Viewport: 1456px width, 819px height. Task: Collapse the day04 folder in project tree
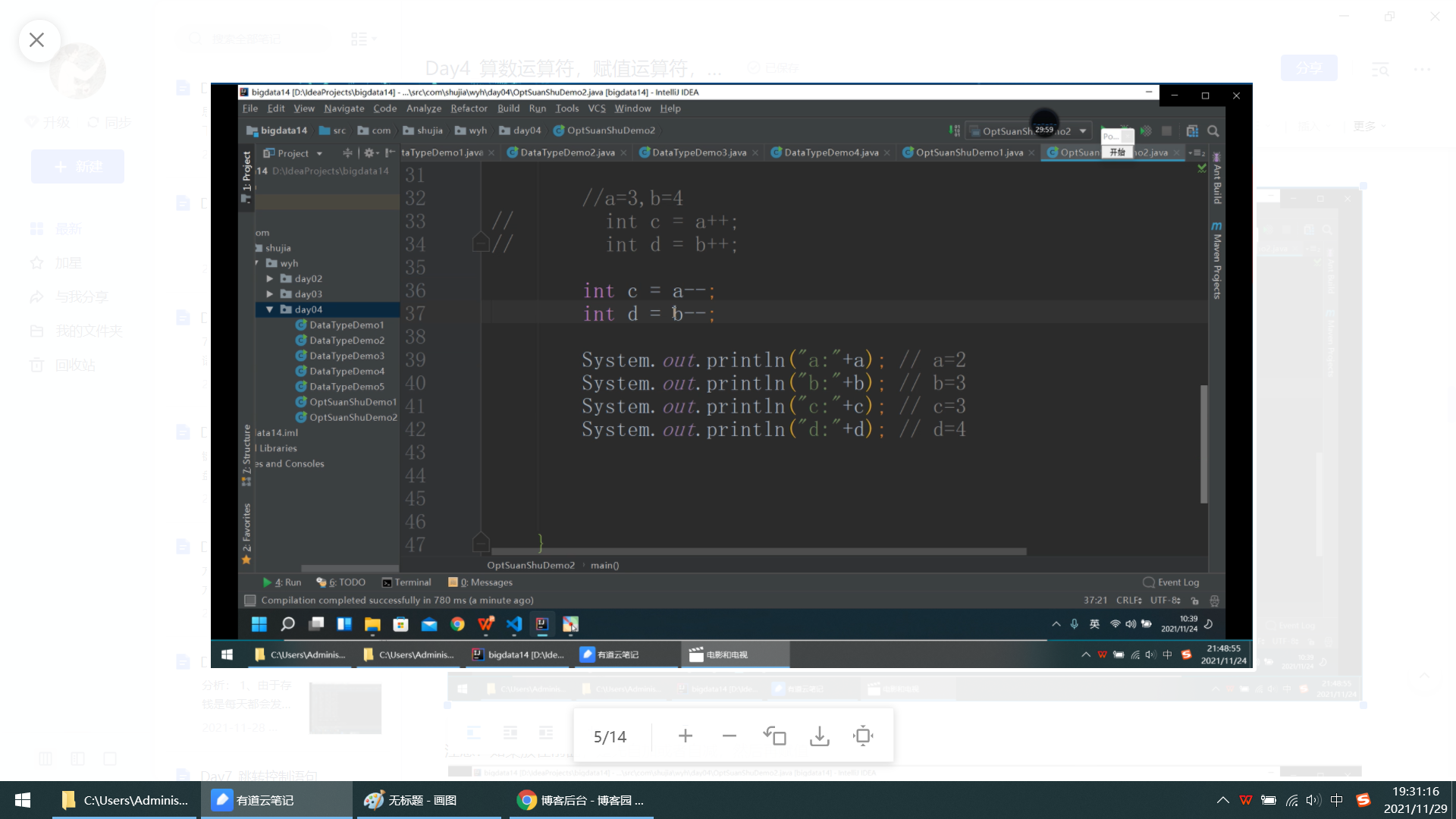(x=270, y=309)
